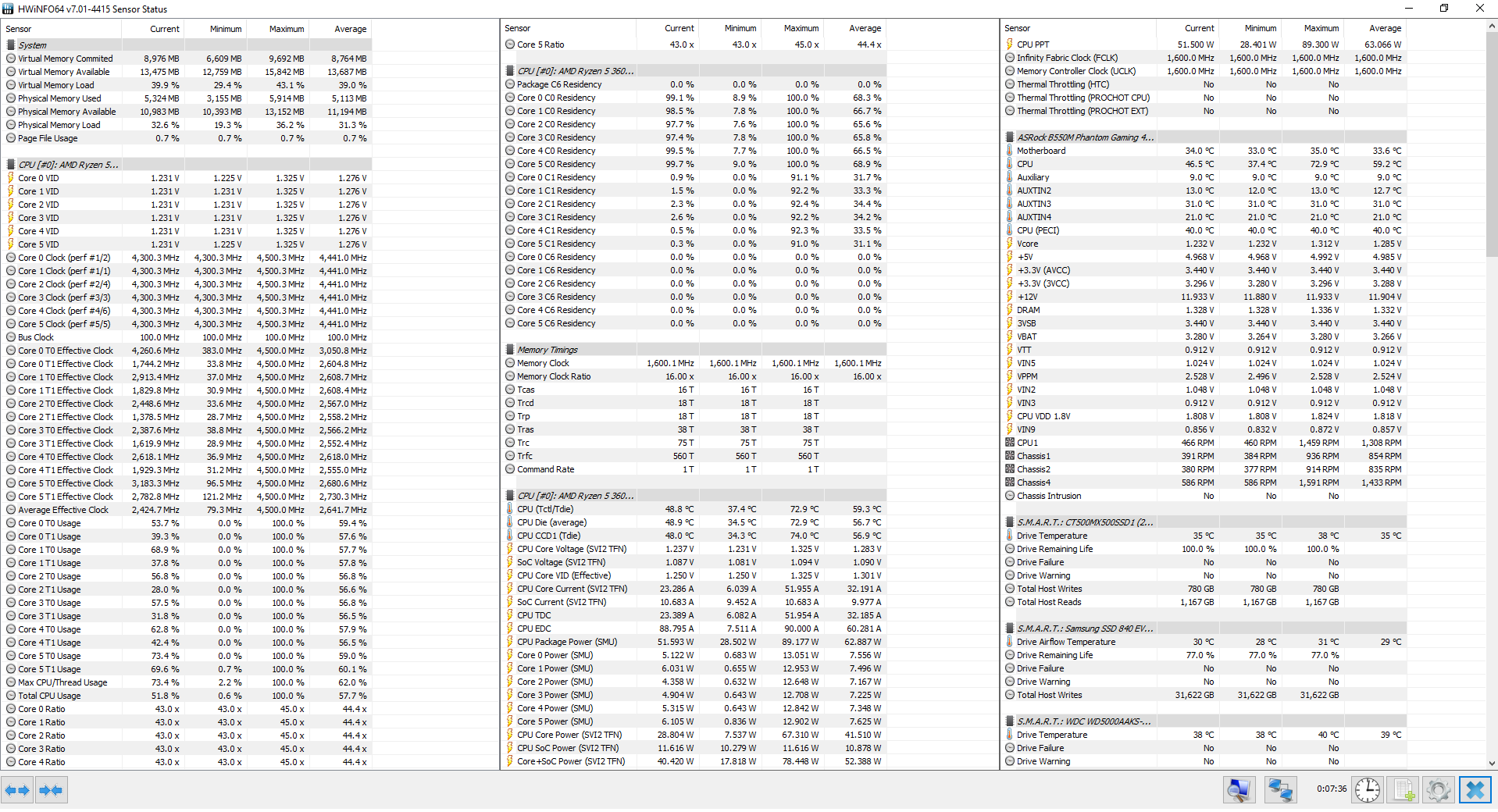
Task: Click the chip icon of Memory Timings group
Action: coord(510,350)
